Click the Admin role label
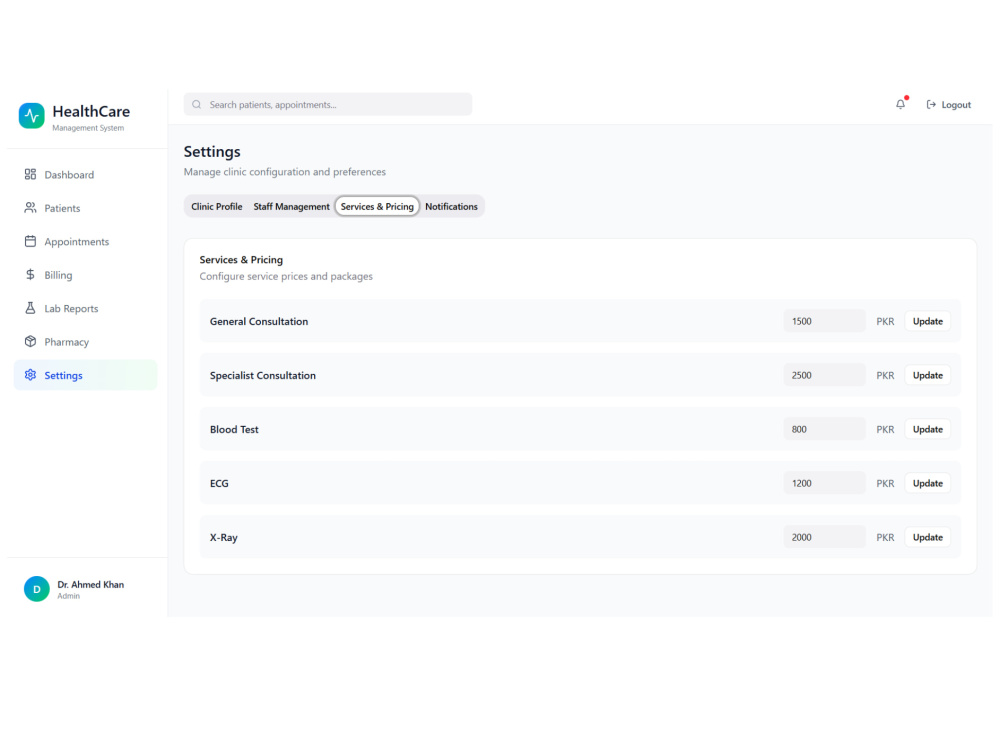The image size is (1000, 750). 68,596
